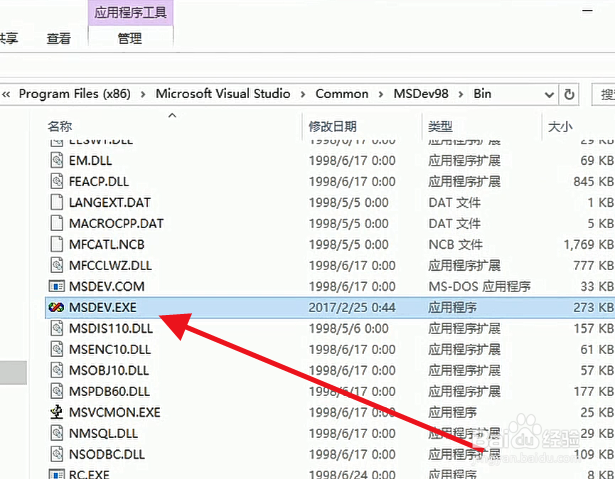Click the MSVCMON.EXE application icon

coord(56,412)
